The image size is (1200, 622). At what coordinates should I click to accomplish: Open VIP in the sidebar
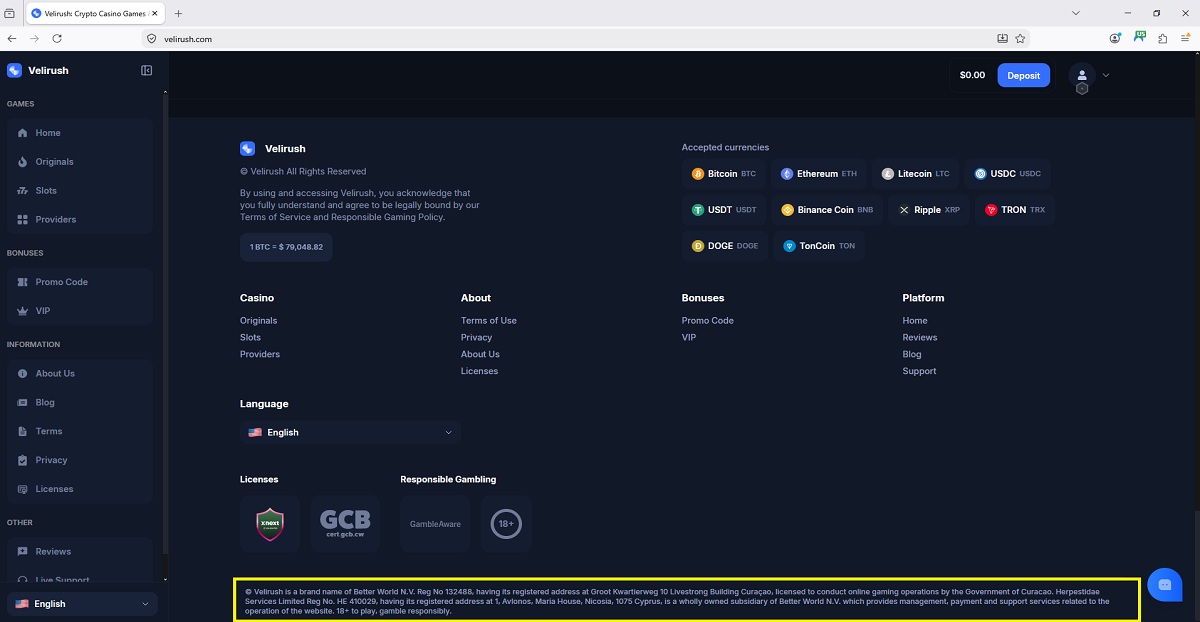[x=80, y=311]
